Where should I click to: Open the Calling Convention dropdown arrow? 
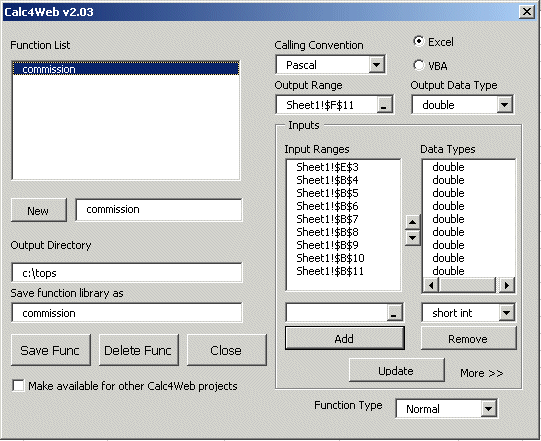376,65
